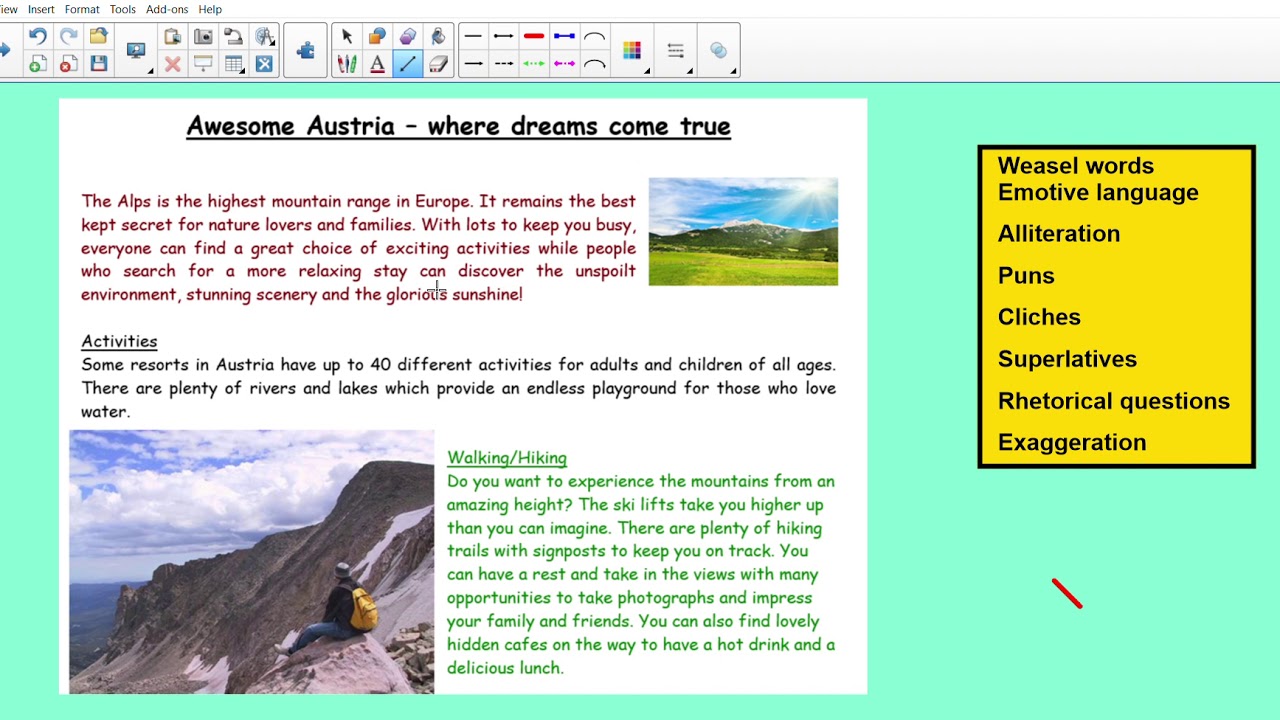The width and height of the screenshot is (1280, 720).
Task: Open the Add-ons menu
Action: pos(167,9)
